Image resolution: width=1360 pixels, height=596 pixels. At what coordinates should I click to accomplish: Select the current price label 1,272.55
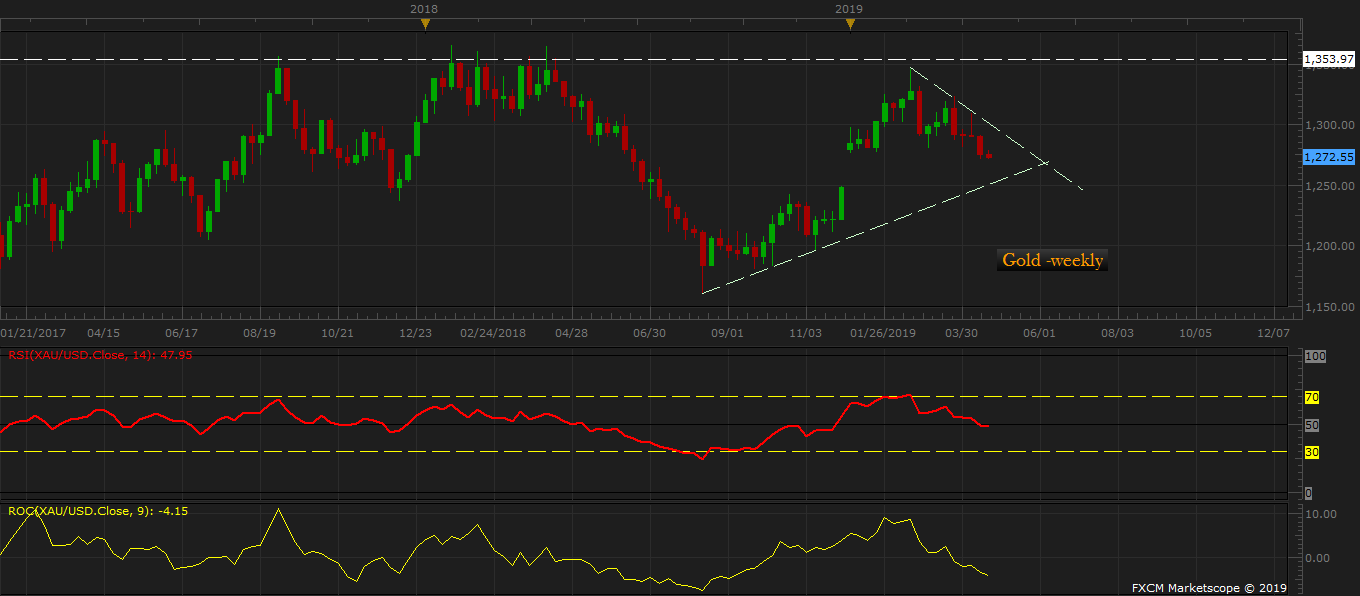[1328, 157]
